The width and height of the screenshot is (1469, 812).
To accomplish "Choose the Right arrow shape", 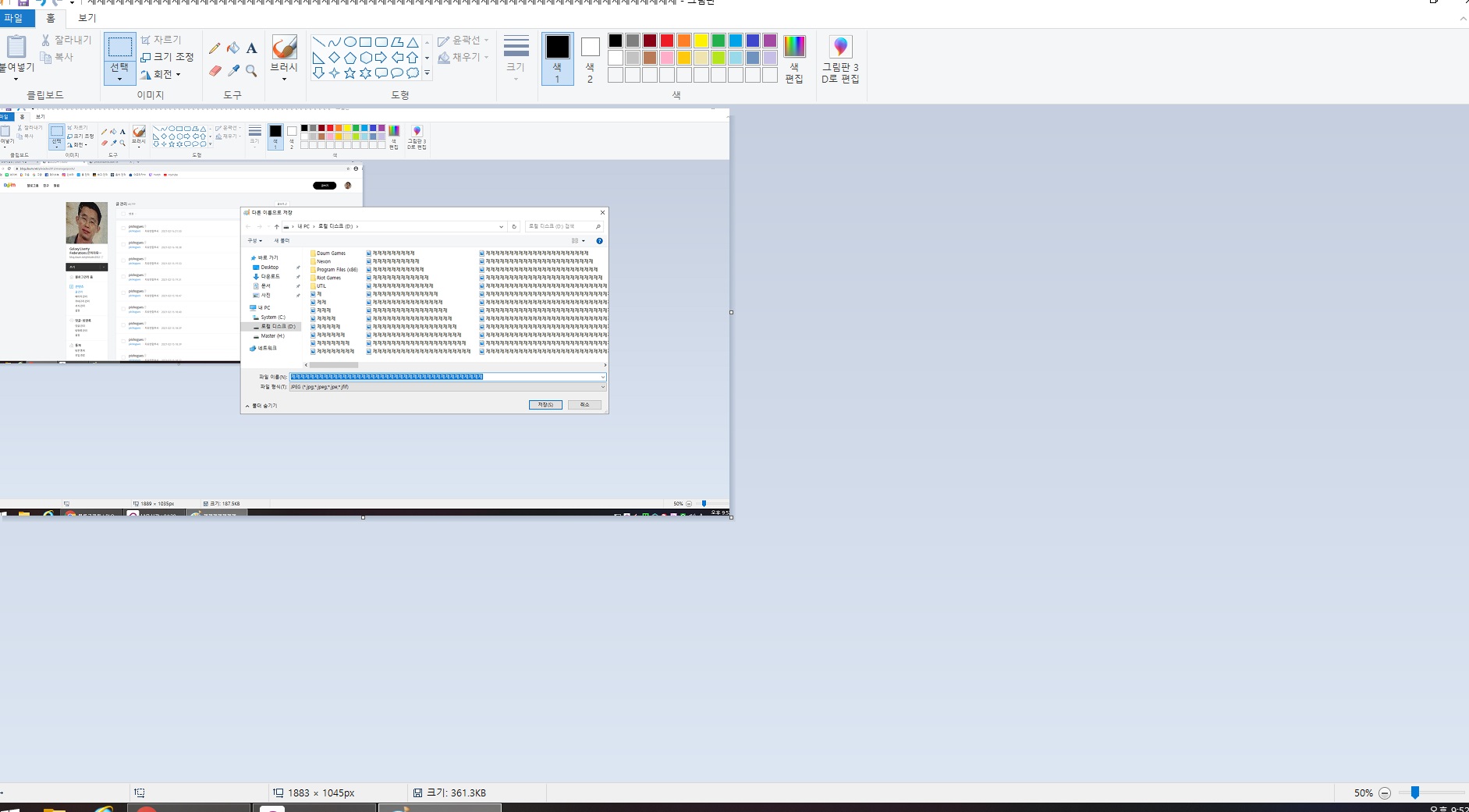I will pos(381,58).
